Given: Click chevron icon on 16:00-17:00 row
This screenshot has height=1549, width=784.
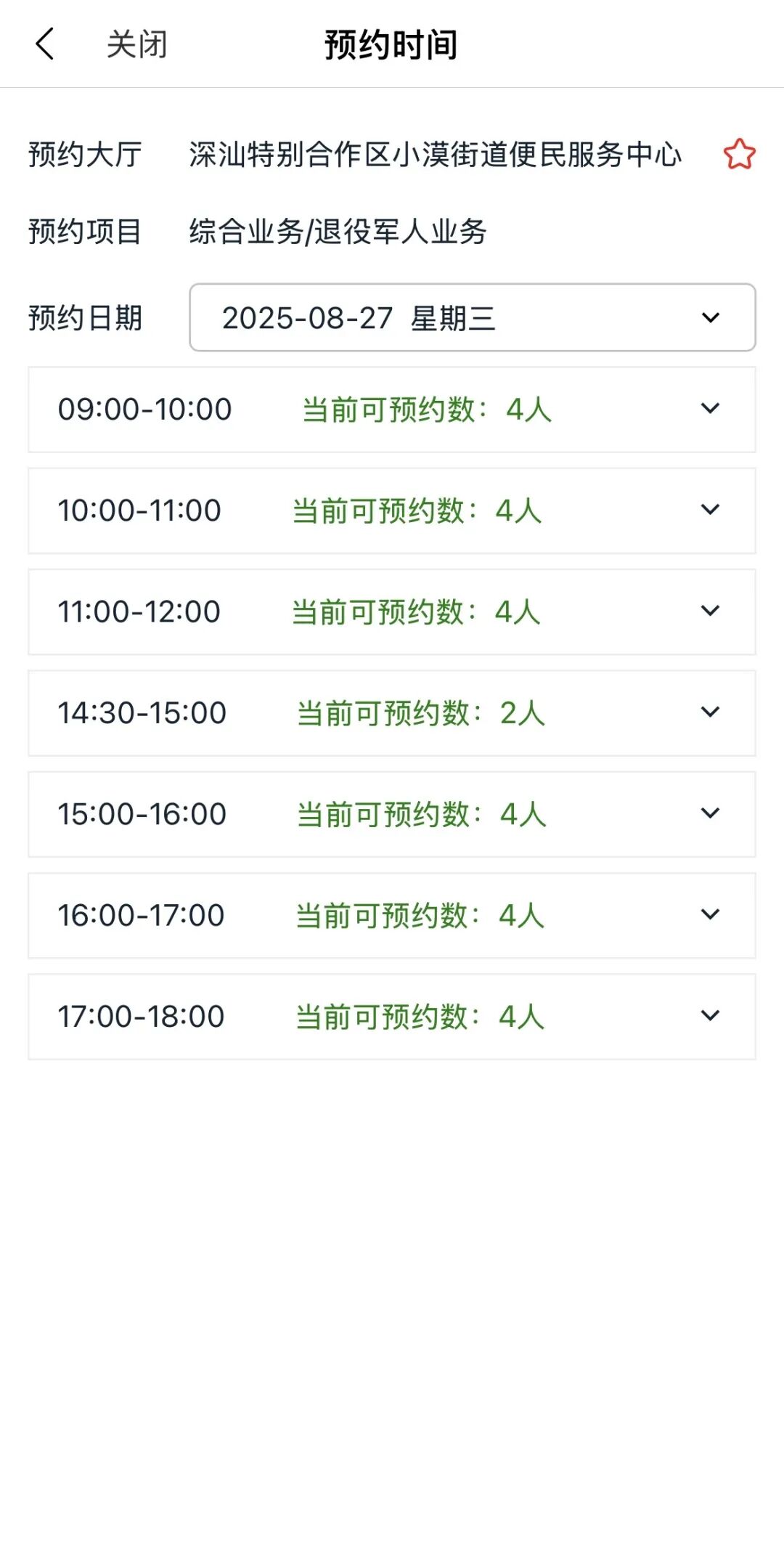Looking at the screenshot, I should coord(710,915).
